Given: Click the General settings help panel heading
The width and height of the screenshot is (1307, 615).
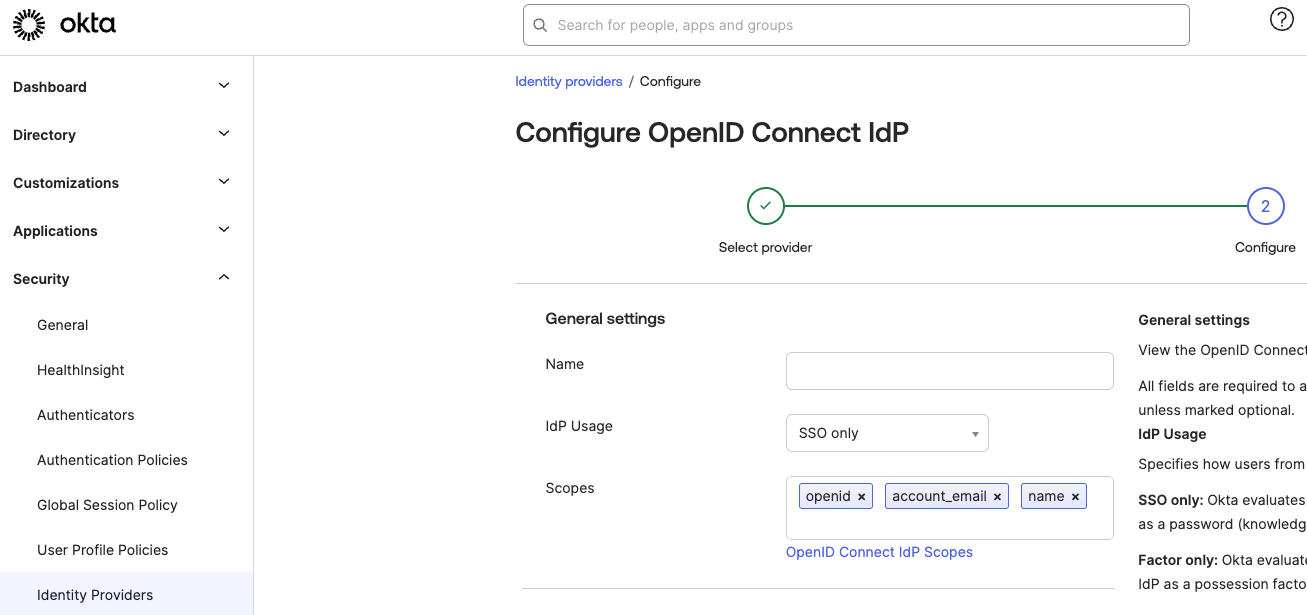Looking at the screenshot, I should (1194, 320).
